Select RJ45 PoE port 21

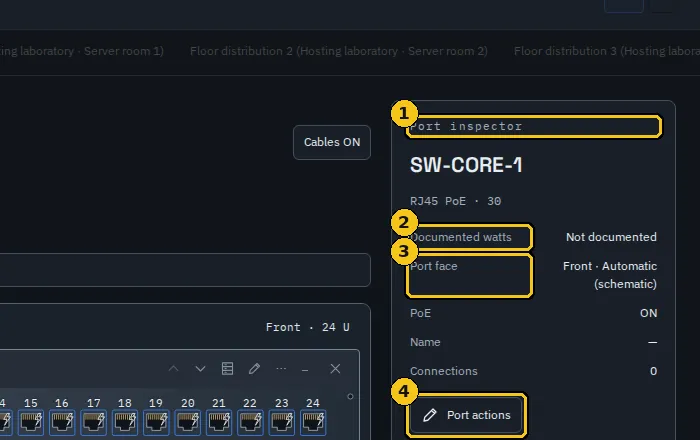(x=219, y=422)
